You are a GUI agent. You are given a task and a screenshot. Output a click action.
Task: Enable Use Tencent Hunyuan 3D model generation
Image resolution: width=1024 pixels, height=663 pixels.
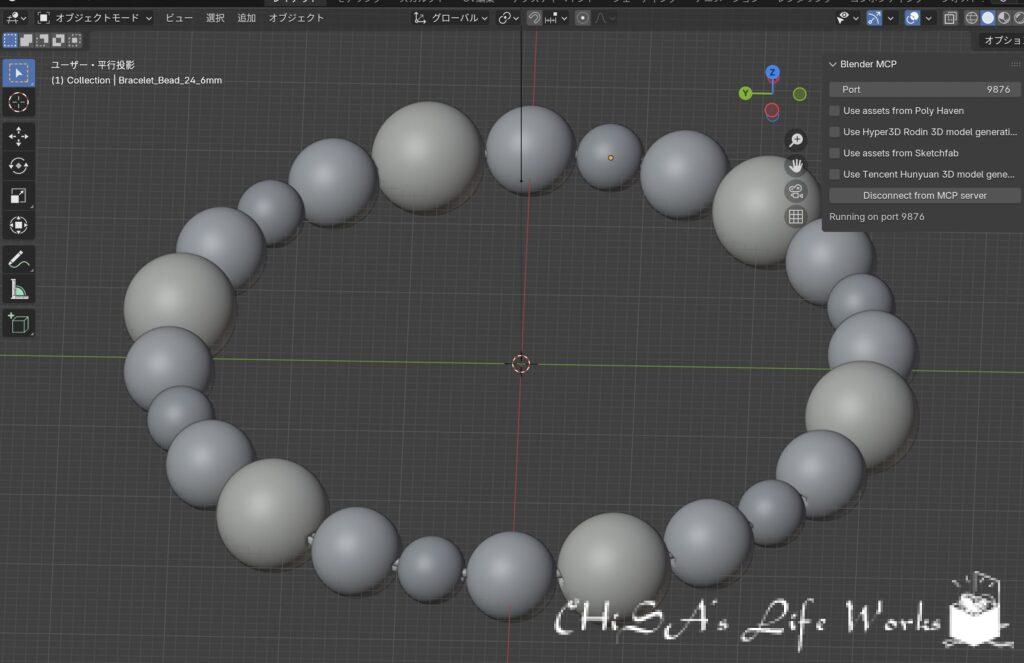pos(834,174)
